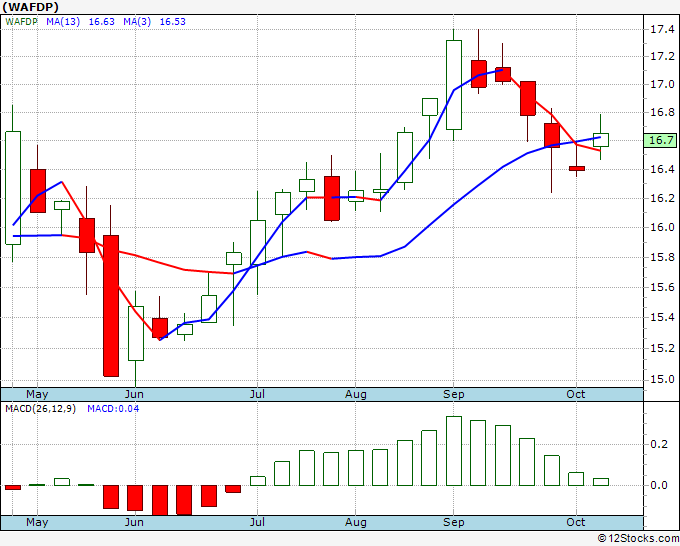Click the MA(3) legend label
The width and height of the screenshot is (680, 546).
[137, 22]
